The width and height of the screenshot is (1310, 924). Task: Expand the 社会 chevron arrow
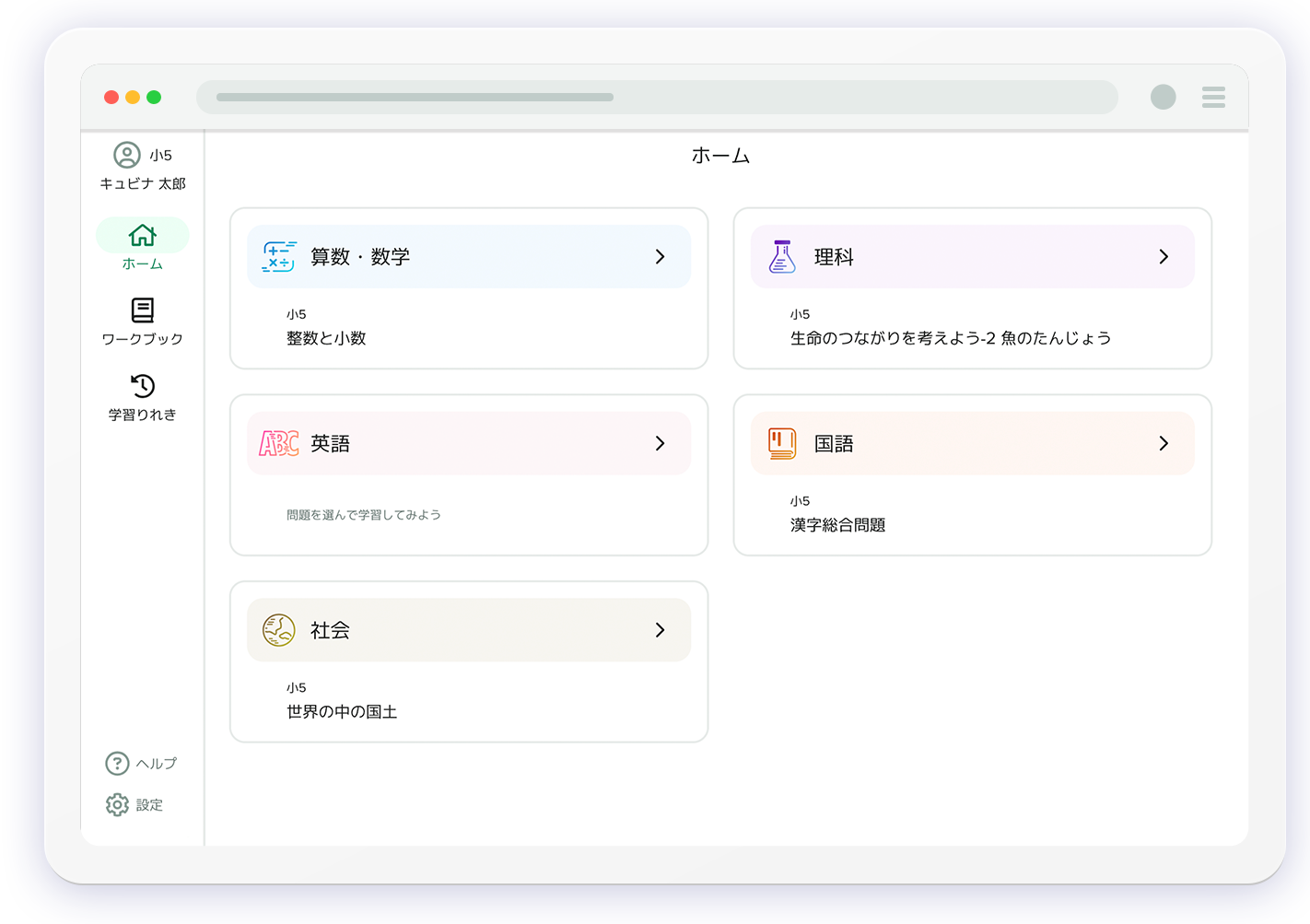[660, 630]
